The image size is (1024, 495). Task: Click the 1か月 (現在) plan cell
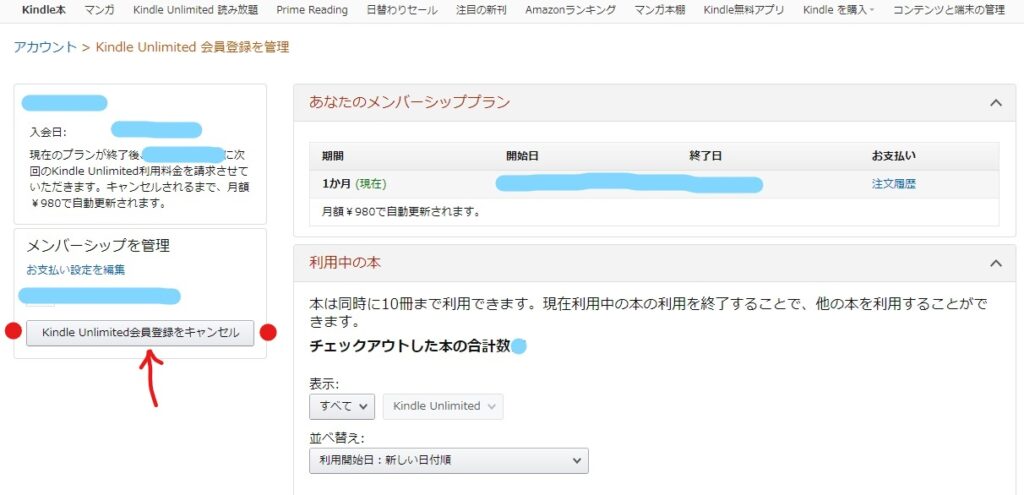tap(354, 184)
